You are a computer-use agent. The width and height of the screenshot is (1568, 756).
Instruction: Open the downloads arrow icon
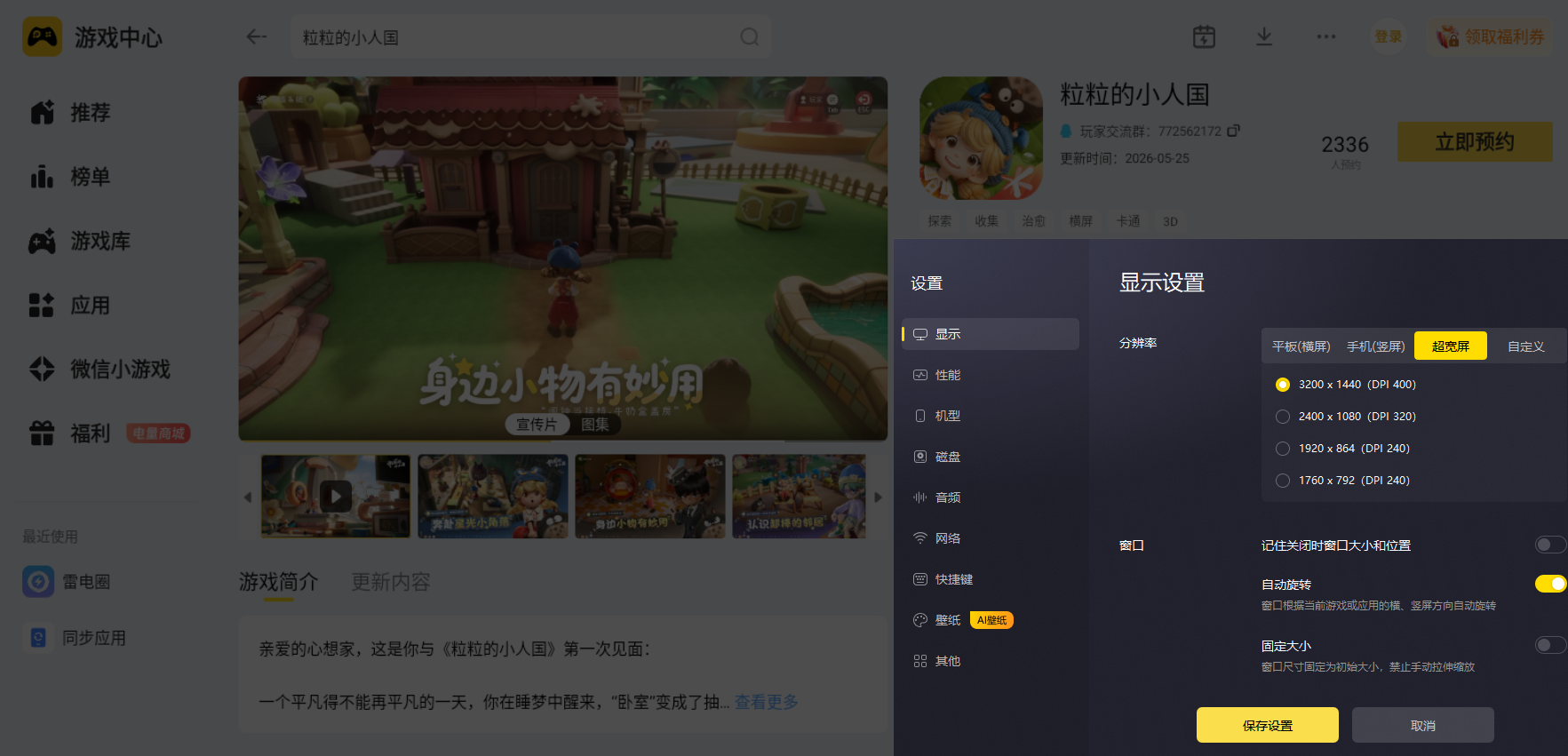coord(1264,36)
